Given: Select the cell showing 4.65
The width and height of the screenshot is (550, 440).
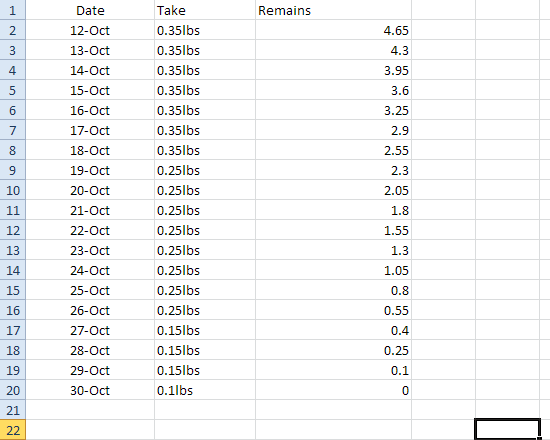Looking at the screenshot, I should [333, 30].
